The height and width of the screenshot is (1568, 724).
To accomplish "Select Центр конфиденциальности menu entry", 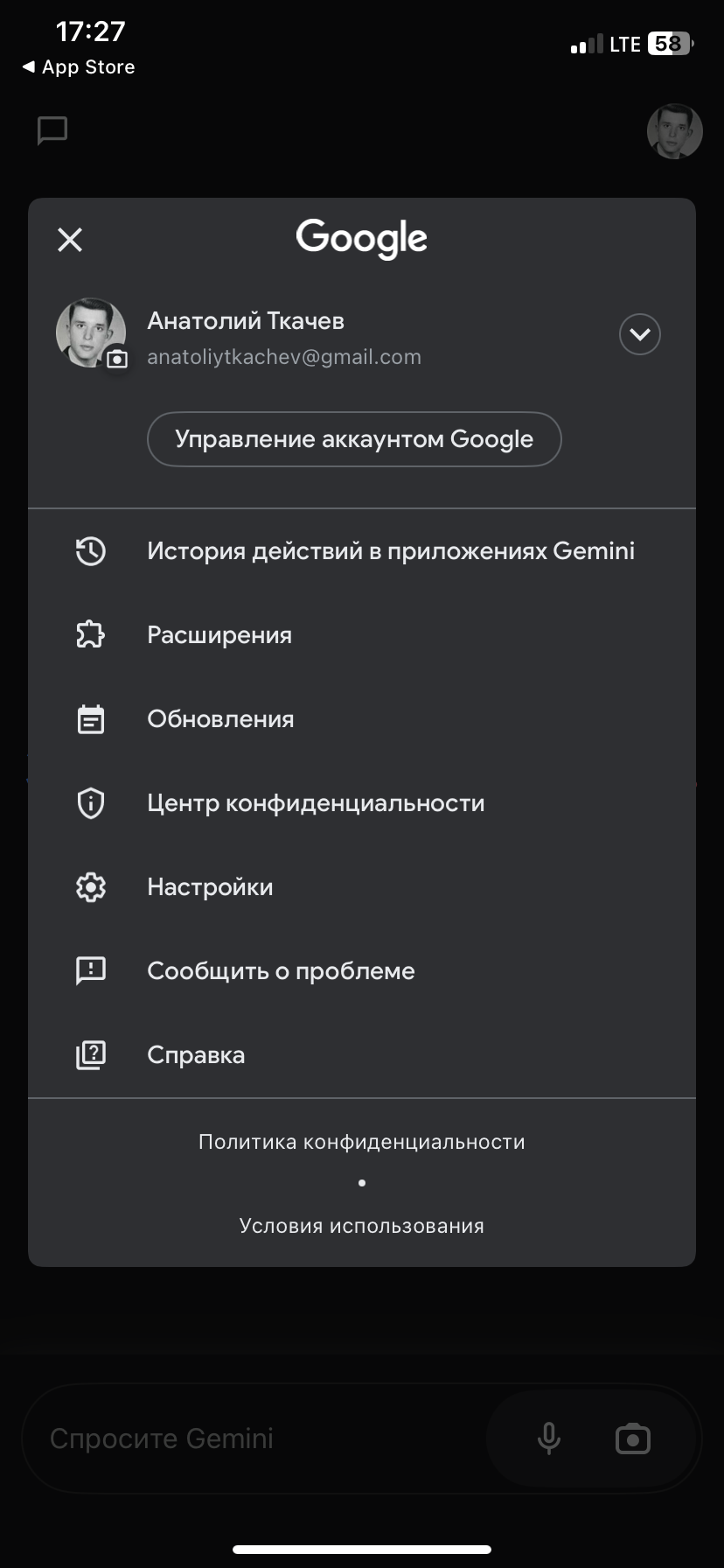I will pos(316,803).
